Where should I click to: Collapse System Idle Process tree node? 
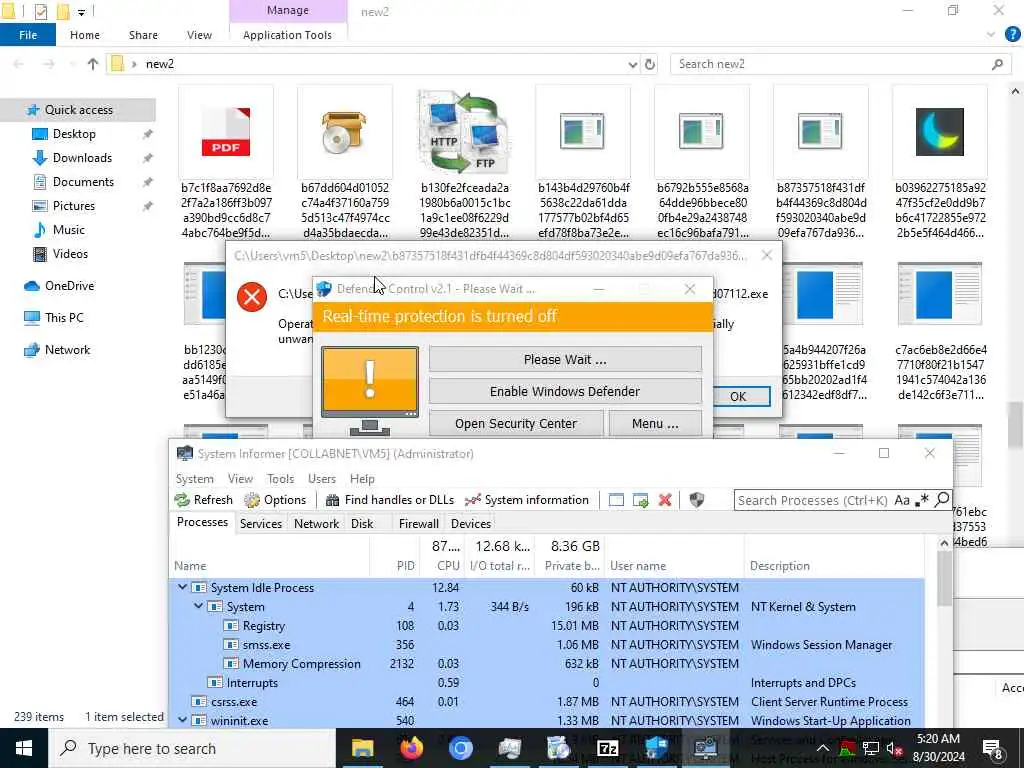coord(182,587)
